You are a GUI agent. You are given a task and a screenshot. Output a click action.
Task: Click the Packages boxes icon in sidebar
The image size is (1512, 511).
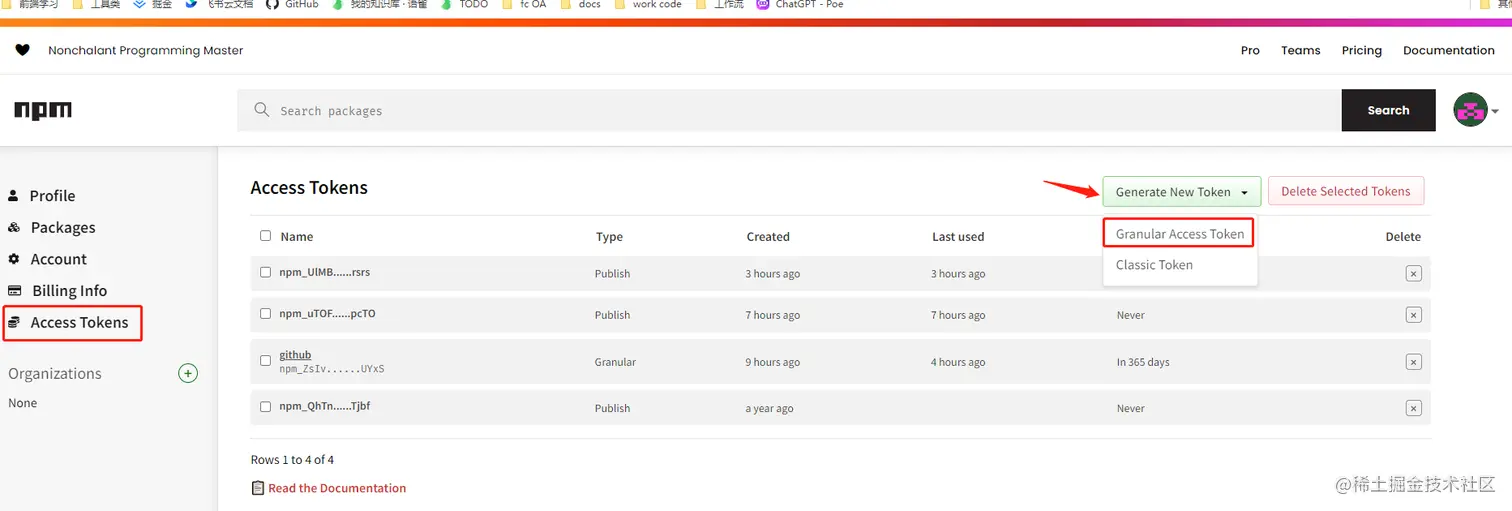click(x=14, y=227)
